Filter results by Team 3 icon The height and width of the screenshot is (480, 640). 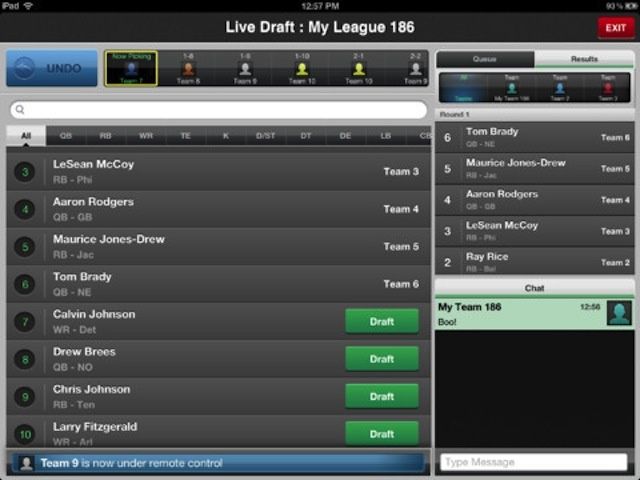click(x=608, y=87)
